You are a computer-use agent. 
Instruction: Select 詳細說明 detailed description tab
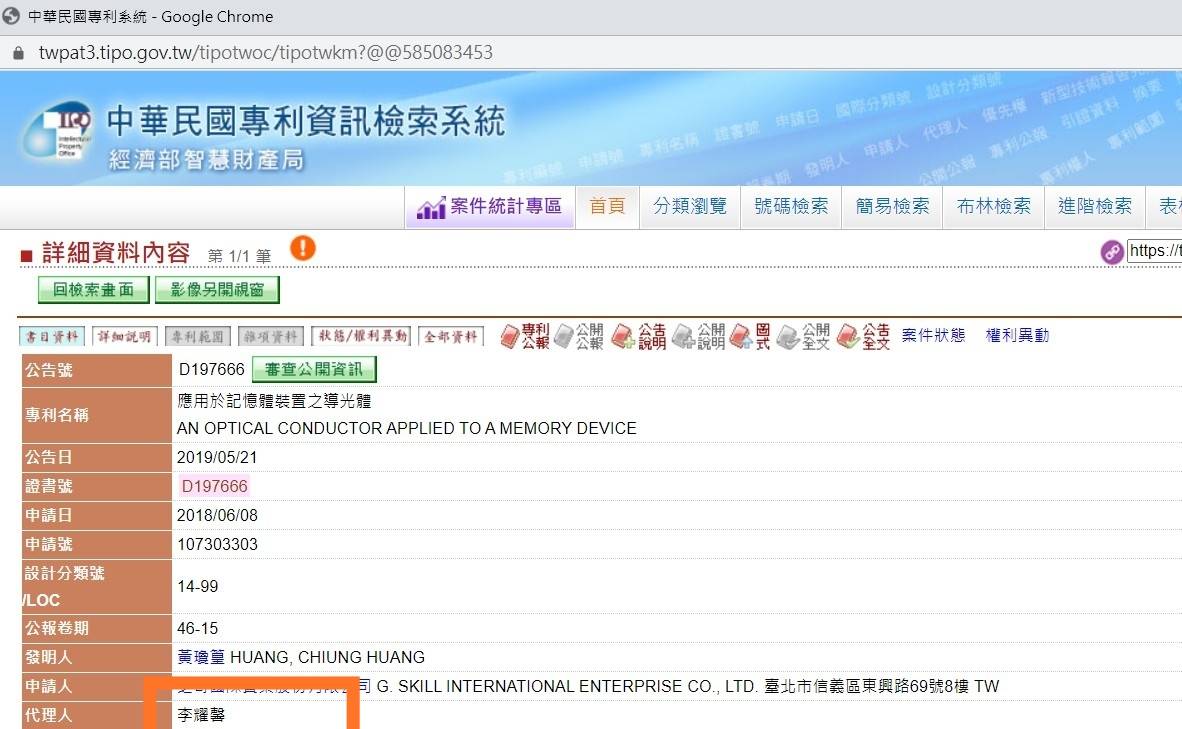124,336
